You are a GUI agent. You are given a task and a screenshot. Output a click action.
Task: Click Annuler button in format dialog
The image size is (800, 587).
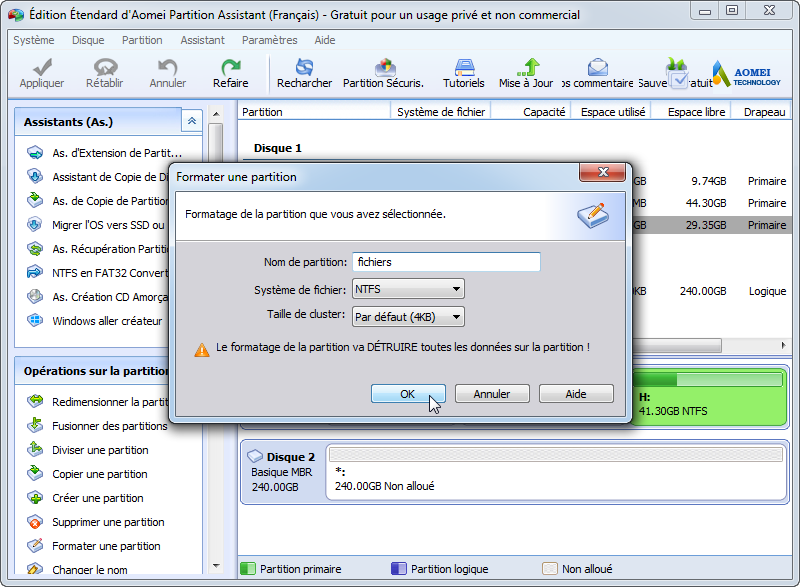coord(492,394)
